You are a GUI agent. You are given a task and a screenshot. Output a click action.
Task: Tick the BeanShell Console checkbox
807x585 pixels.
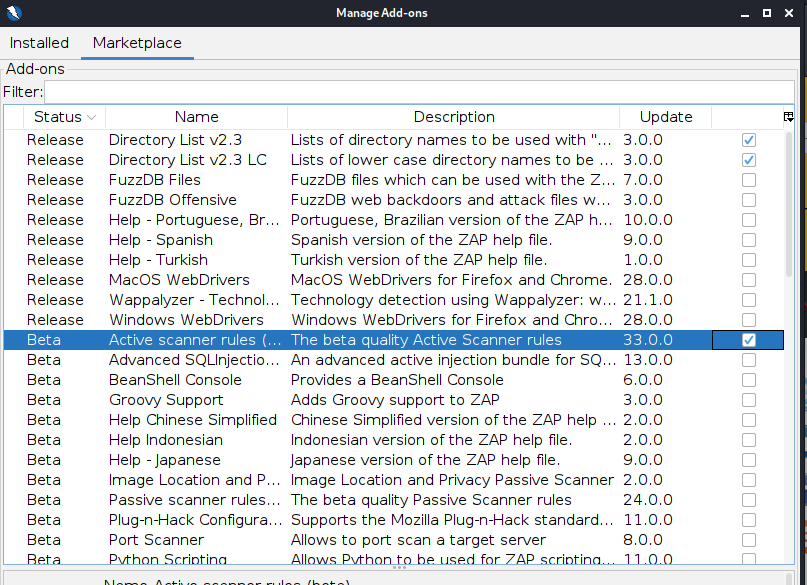coord(749,380)
